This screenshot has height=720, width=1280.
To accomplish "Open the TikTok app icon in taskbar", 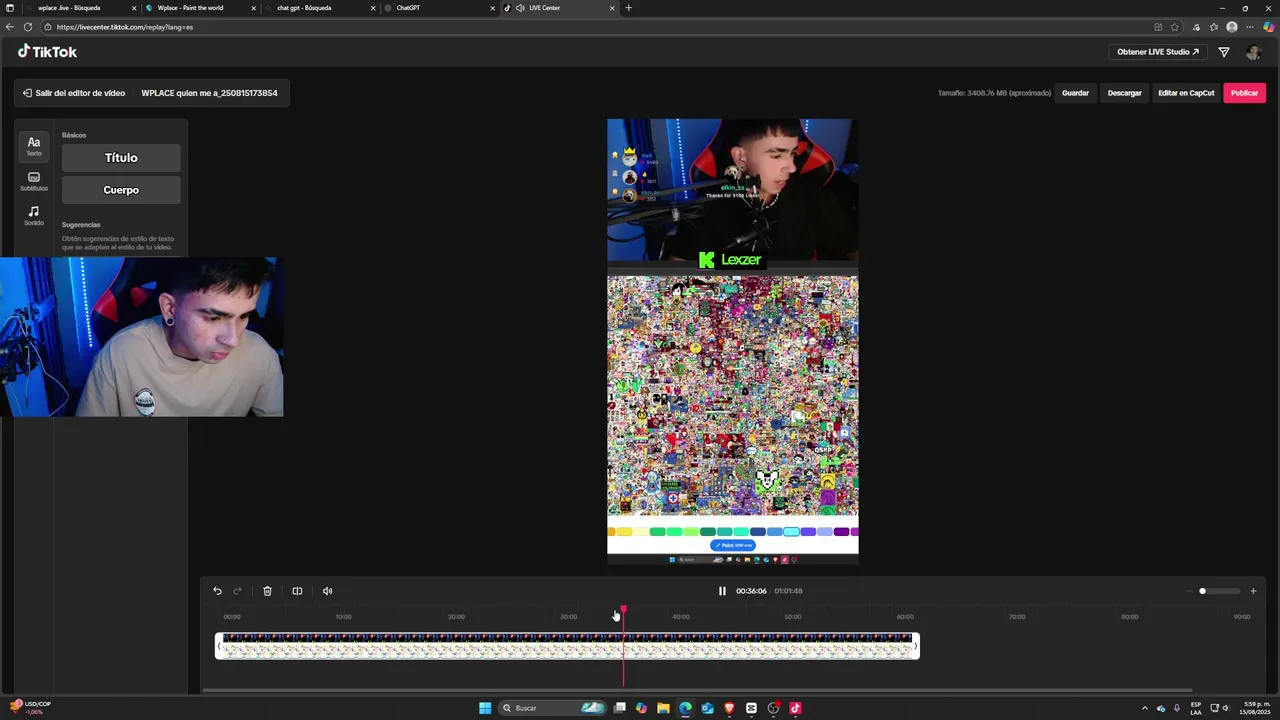I will click(795, 708).
